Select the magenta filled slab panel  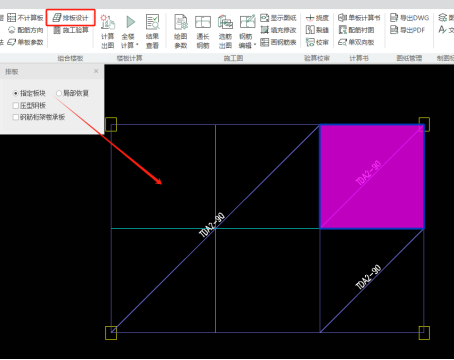click(x=372, y=177)
